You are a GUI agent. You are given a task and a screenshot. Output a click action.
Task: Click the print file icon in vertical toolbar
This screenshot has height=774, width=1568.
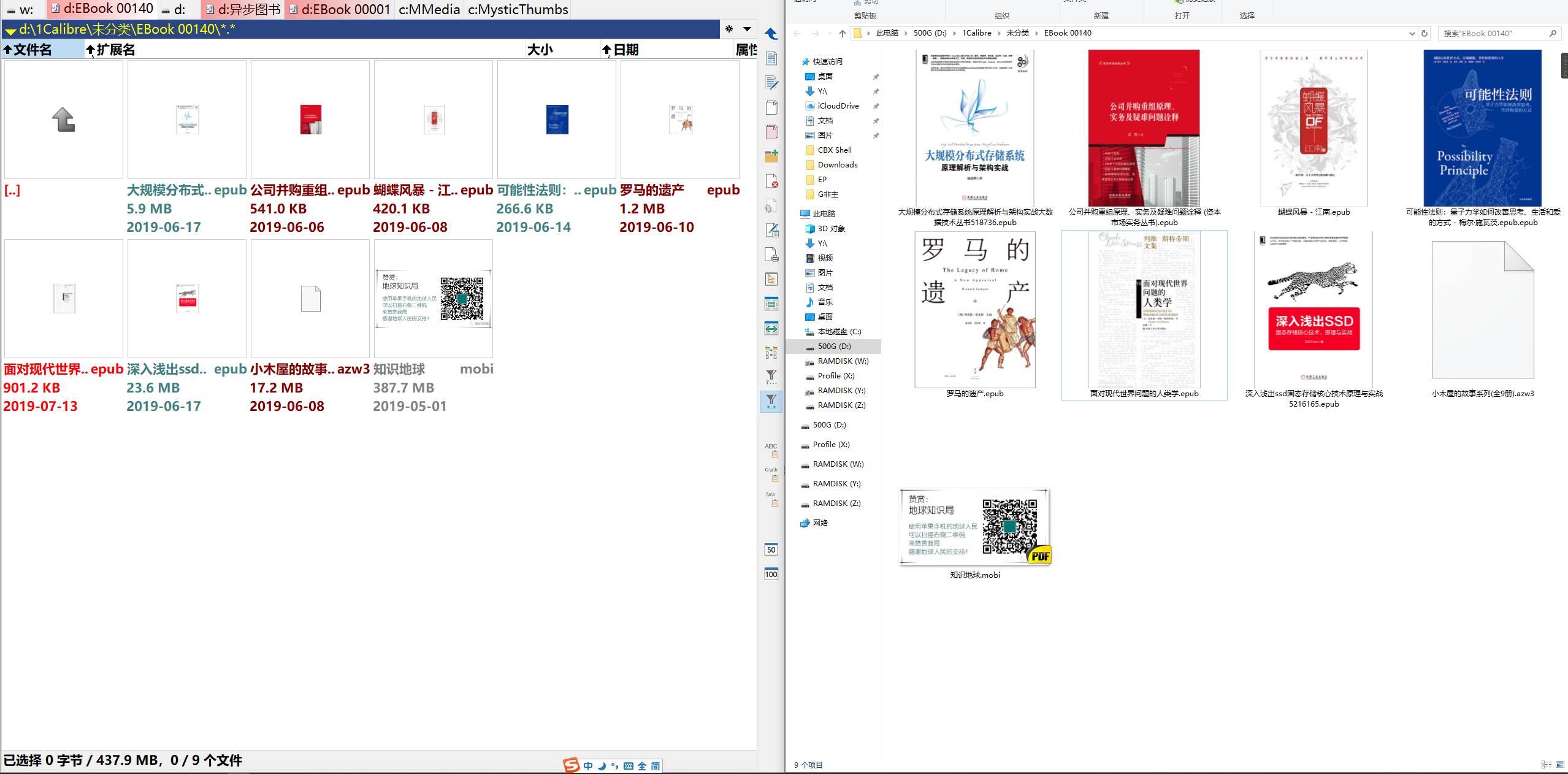coord(771,255)
